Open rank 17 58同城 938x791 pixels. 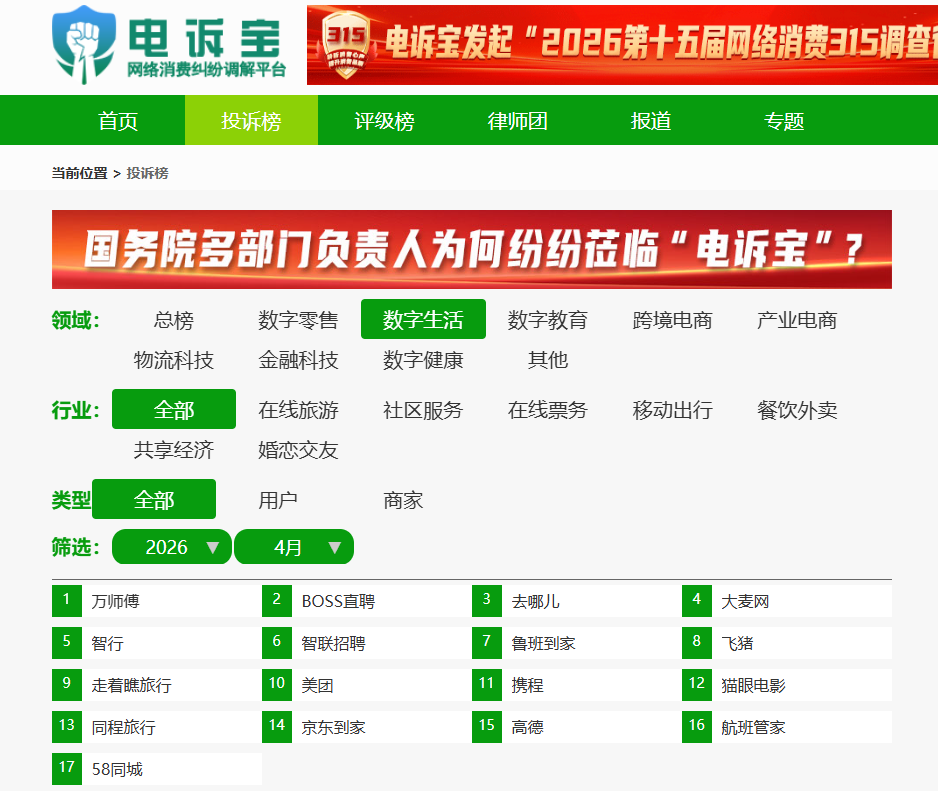[x=157, y=768]
